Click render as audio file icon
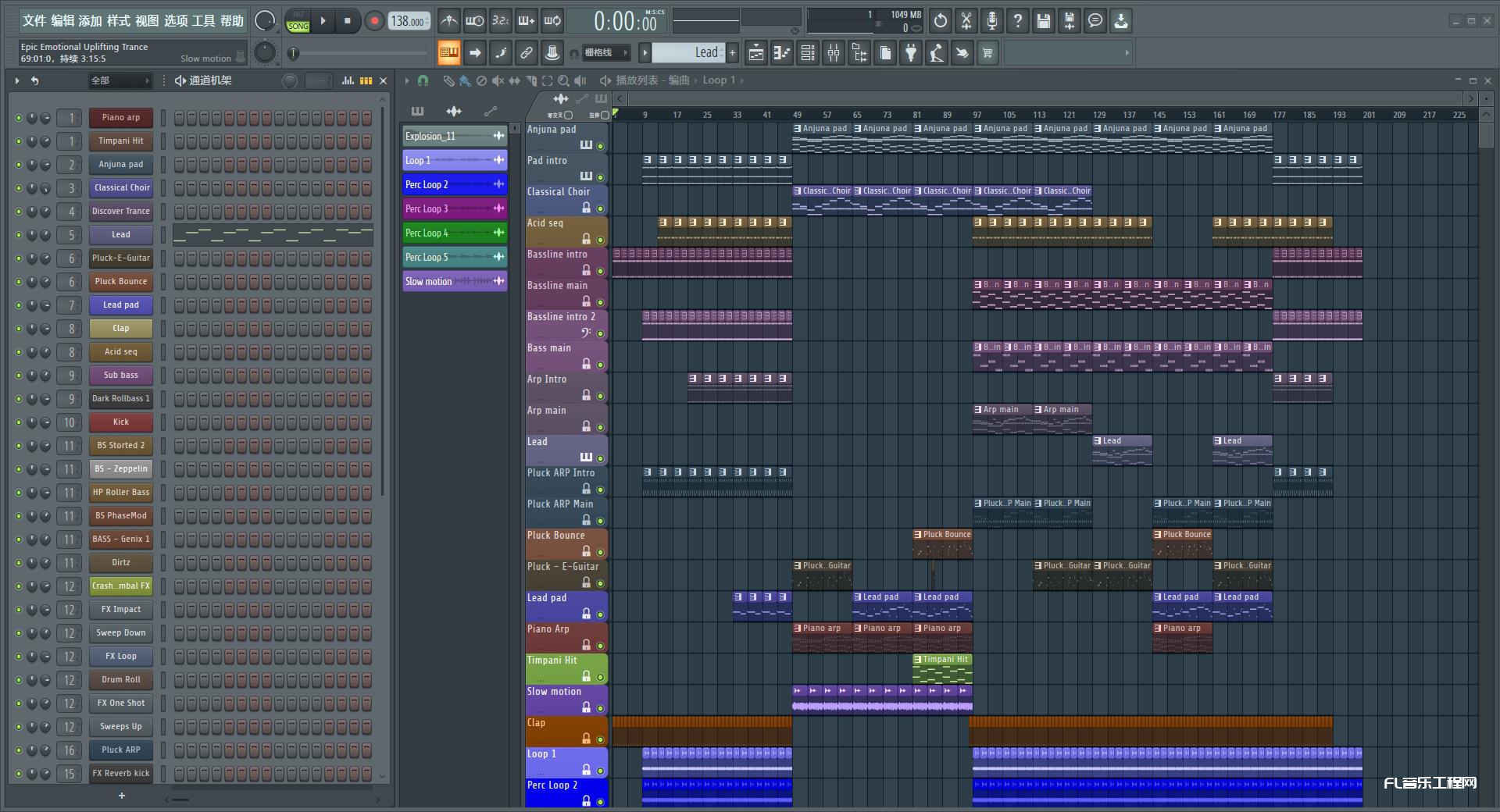 (1070, 21)
